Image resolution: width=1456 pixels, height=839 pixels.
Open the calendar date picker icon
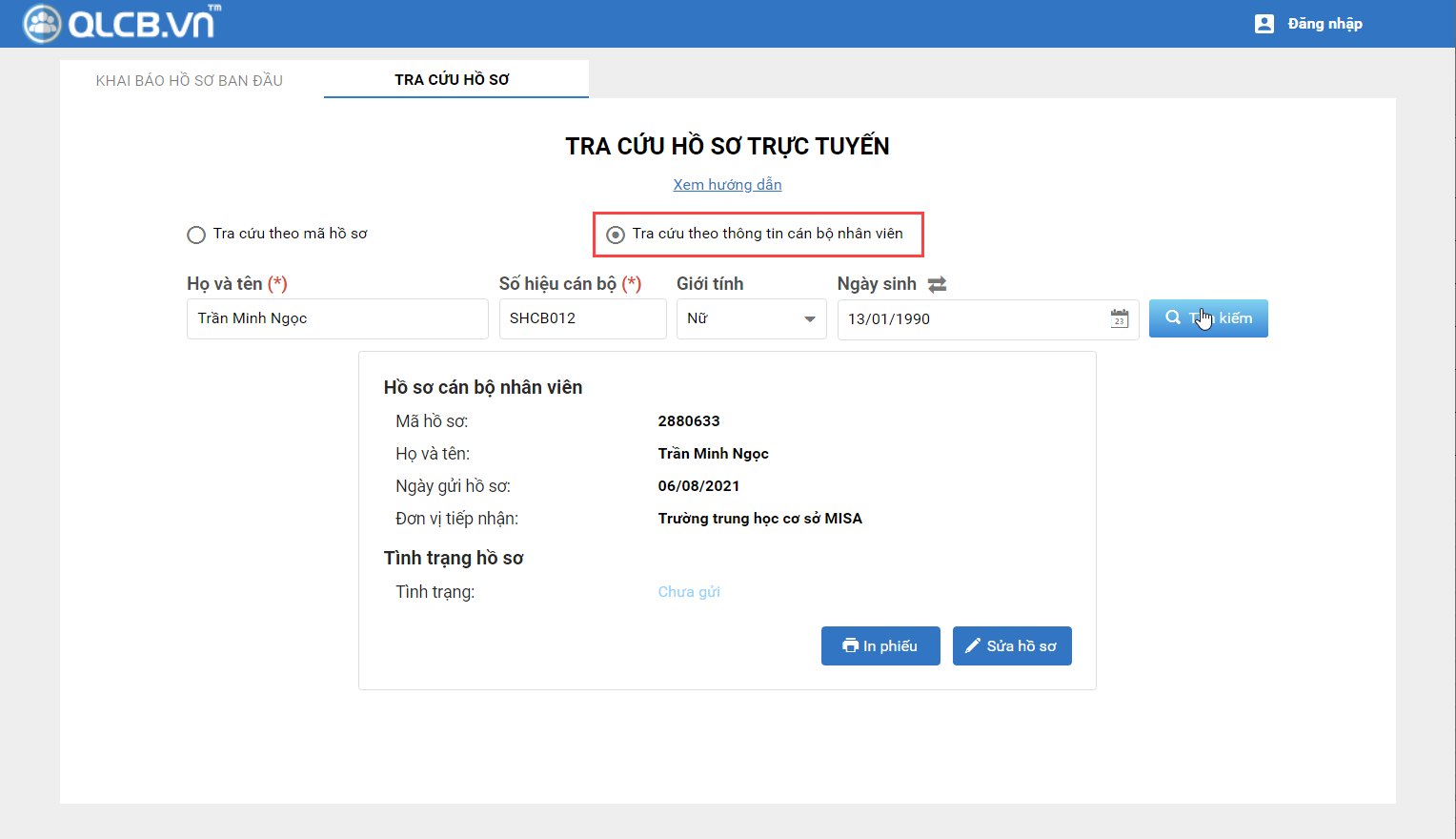(1119, 318)
